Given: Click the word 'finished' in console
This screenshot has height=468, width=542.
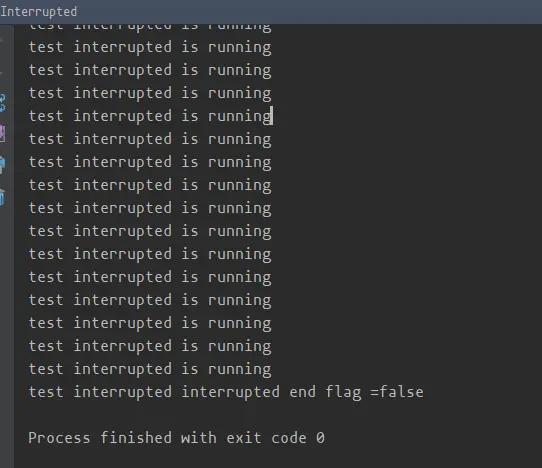Looking at the screenshot, I should pyautogui.click(x=136, y=438).
